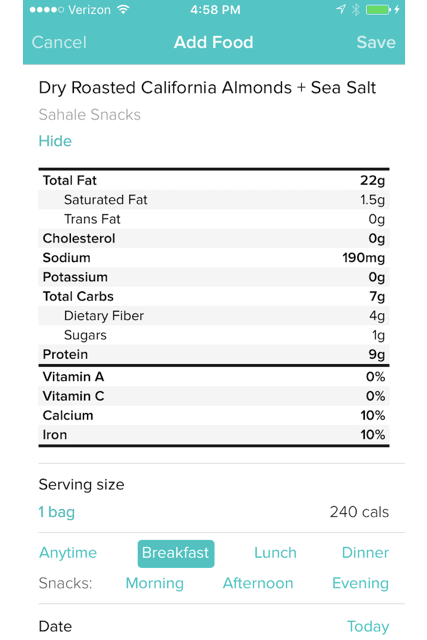Image resolution: width=427 pixels, height=640 pixels.
Task: Select the Morning snack option
Action: [x=155, y=583]
